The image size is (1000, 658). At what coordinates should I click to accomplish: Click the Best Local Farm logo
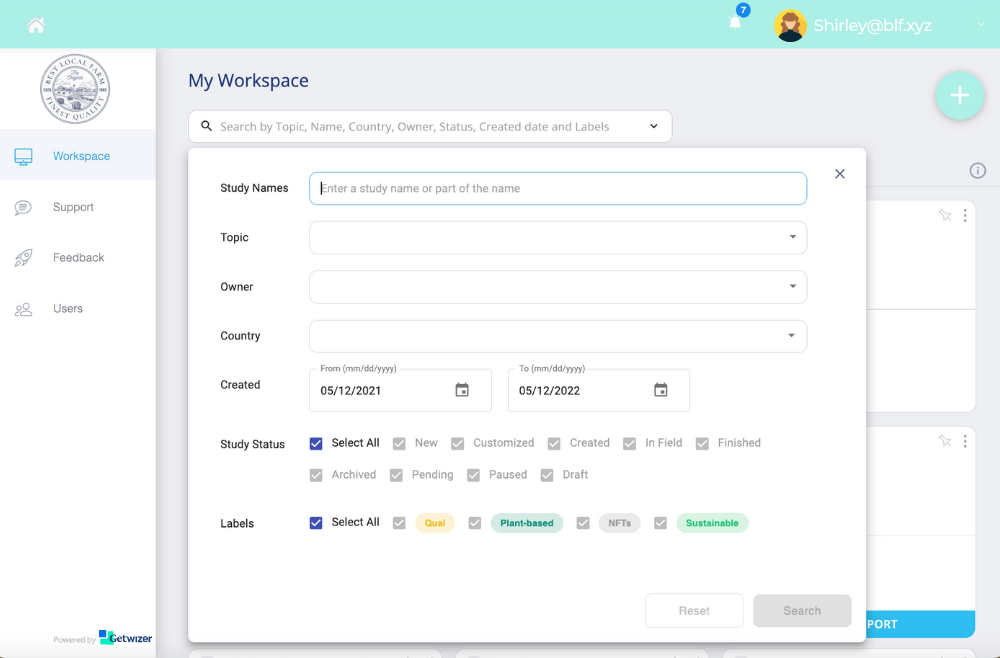tap(75, 88)
